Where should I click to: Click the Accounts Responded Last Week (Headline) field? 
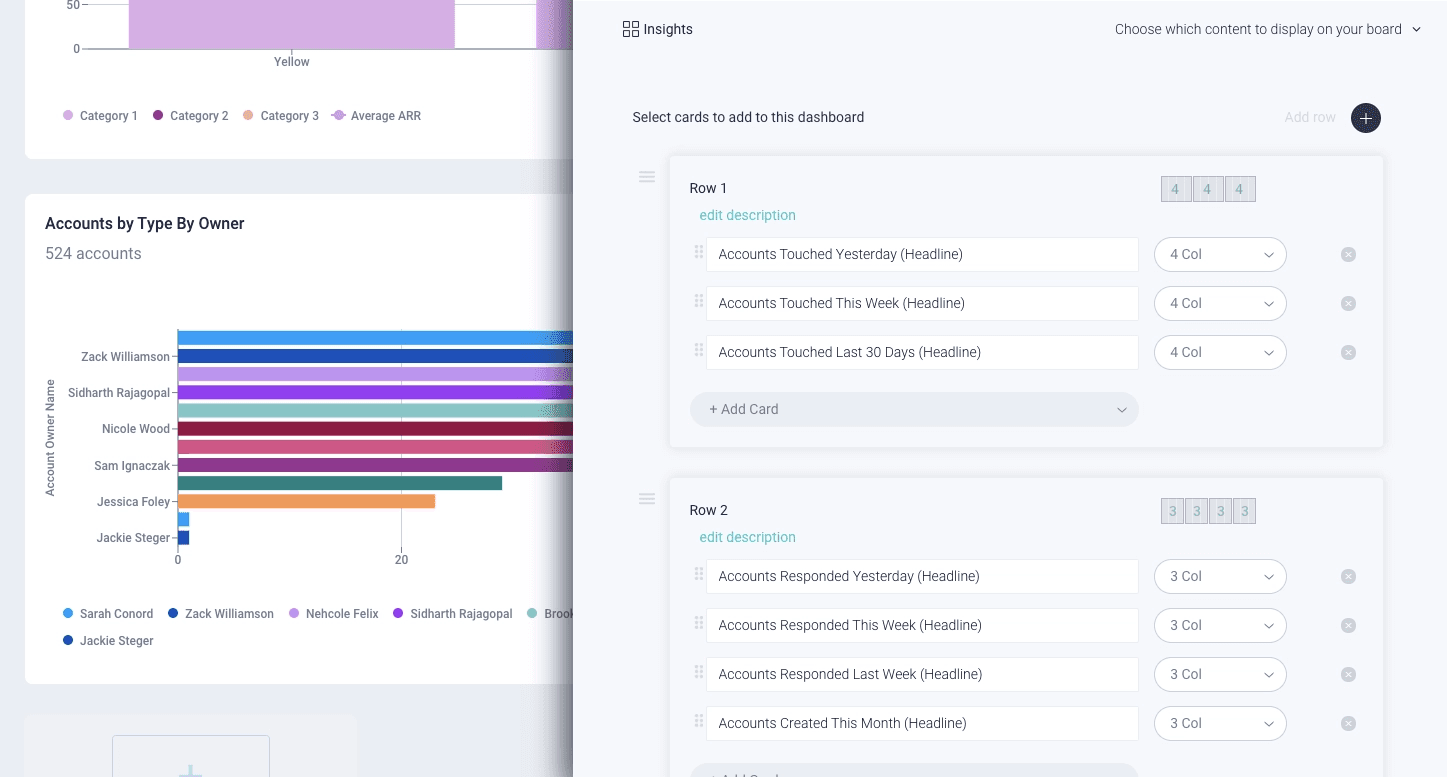coord(922,674)
